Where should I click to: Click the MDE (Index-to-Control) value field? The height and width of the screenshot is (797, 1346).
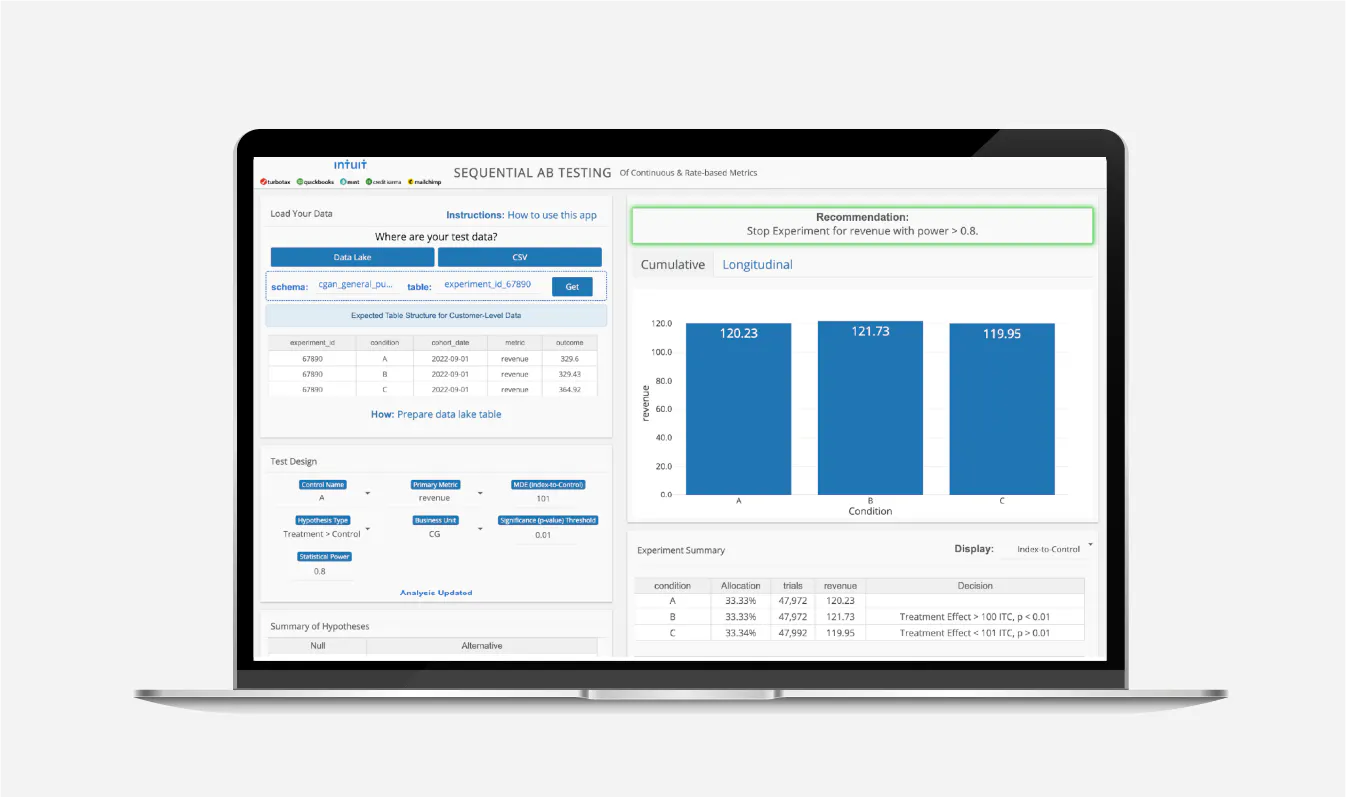543,498
